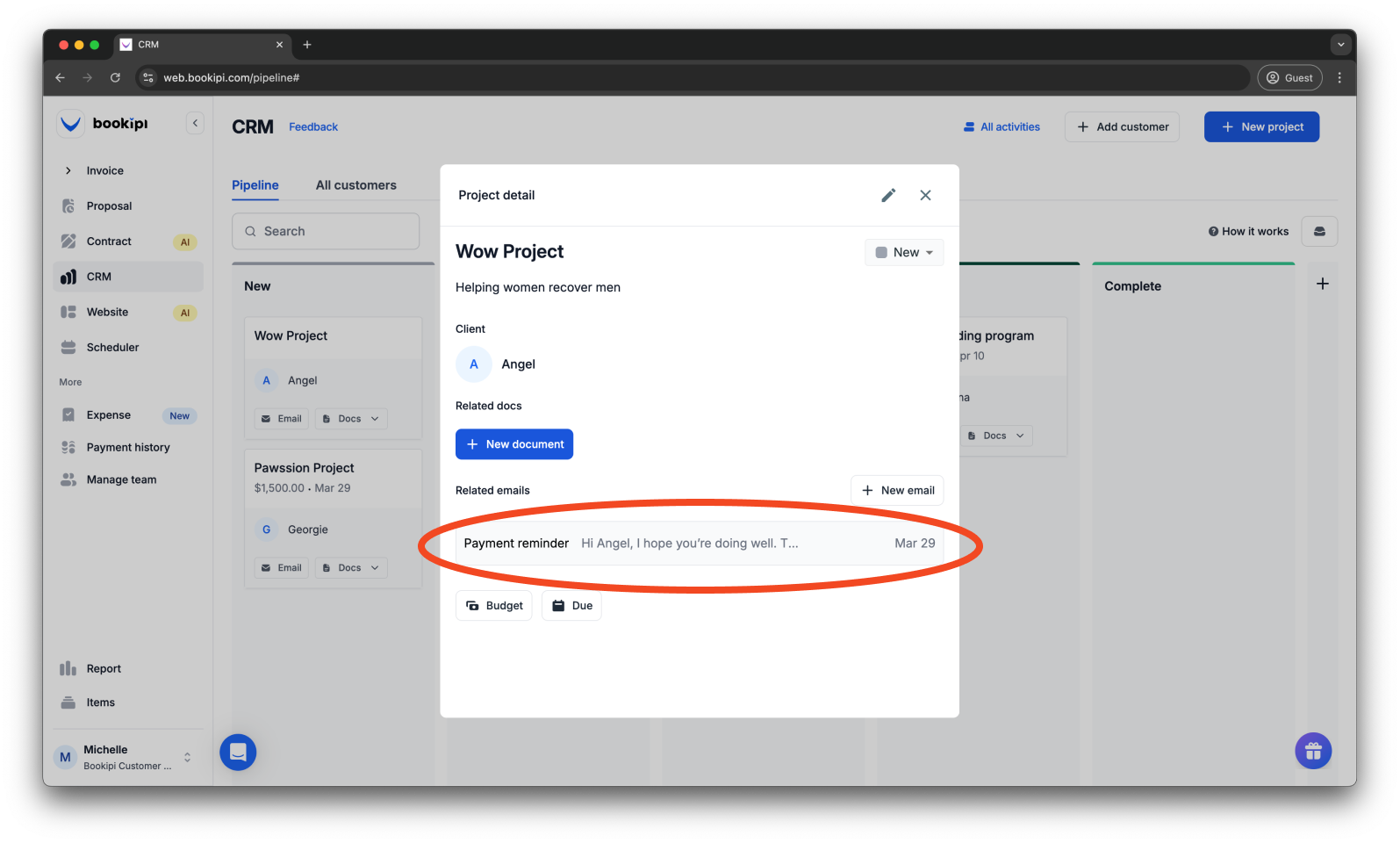Click the New project button

pos(1261,127)
